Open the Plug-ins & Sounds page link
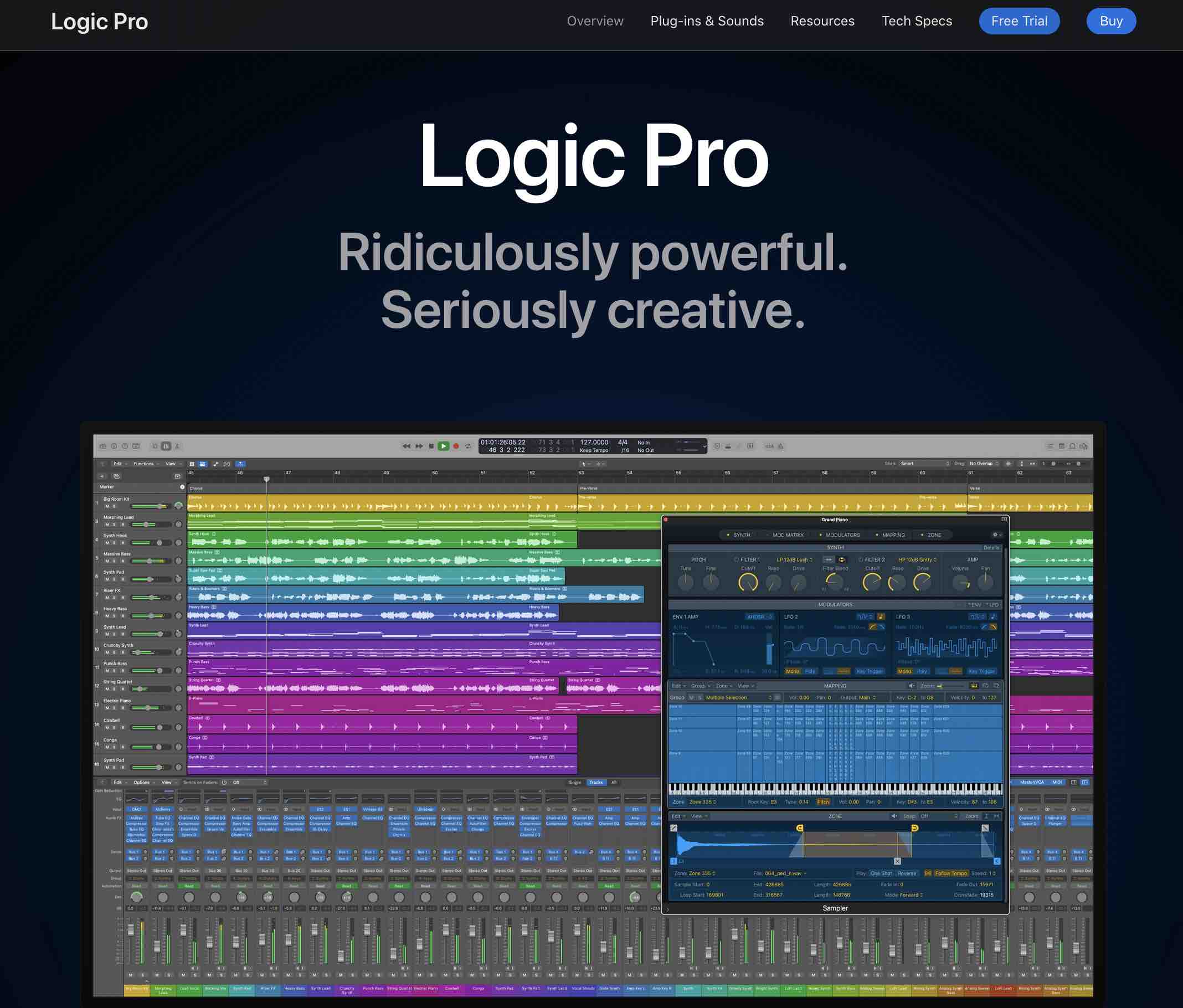 (707, 21)
